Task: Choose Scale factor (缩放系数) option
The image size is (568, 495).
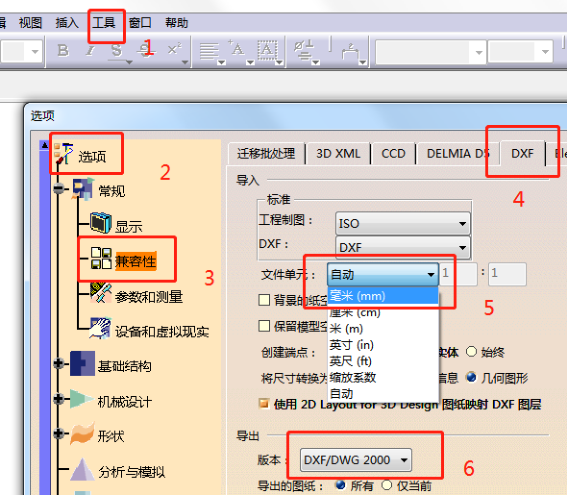Action: point(383,377)
